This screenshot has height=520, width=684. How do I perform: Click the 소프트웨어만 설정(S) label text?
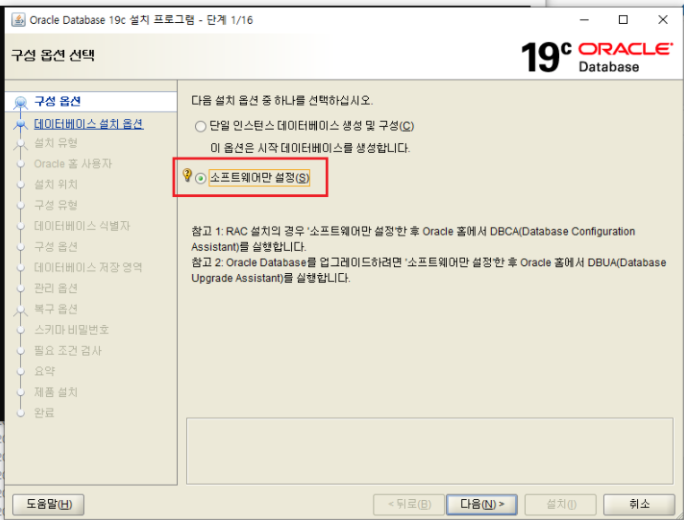click(x=260, y=178)
